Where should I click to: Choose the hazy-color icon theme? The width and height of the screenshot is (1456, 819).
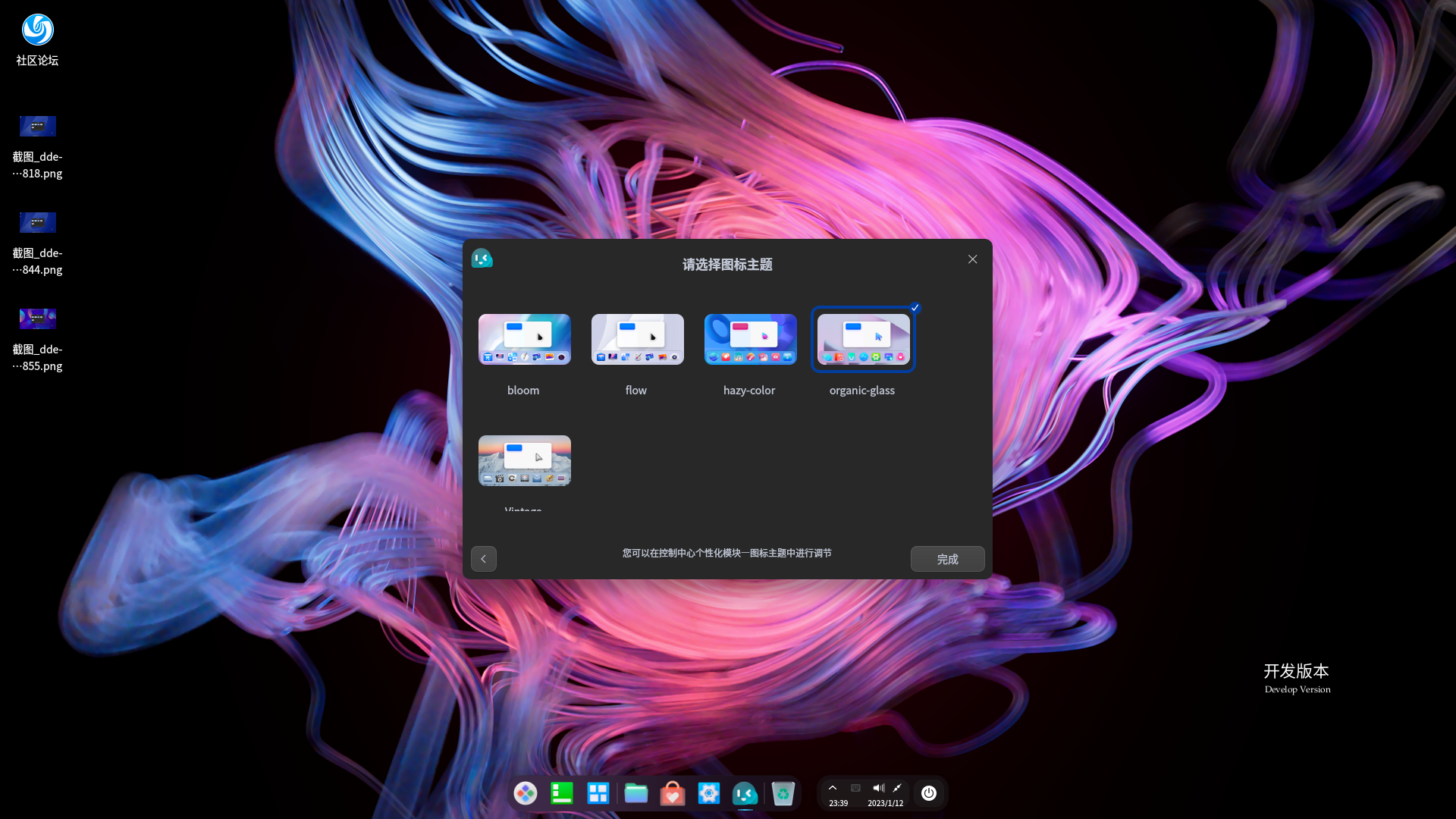click(x=750, y=339)
